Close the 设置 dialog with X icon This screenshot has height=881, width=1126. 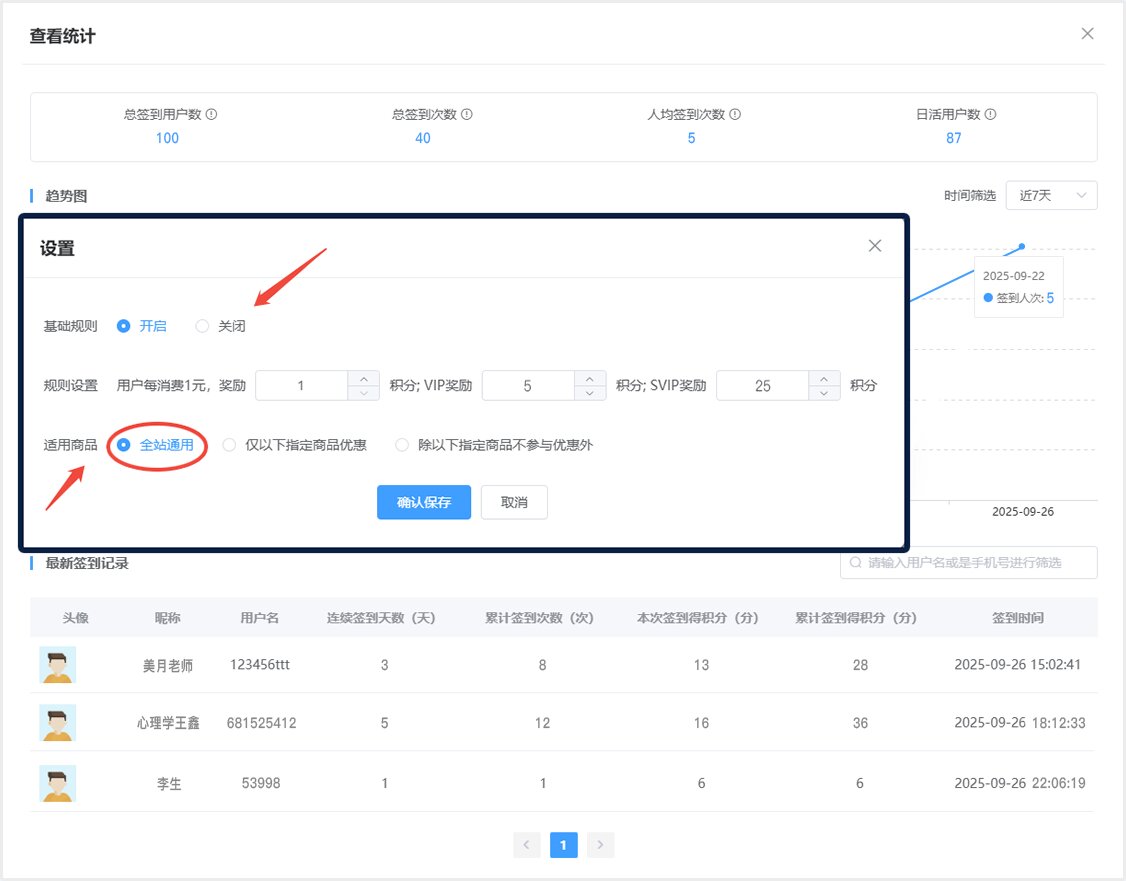pos(875,246)
